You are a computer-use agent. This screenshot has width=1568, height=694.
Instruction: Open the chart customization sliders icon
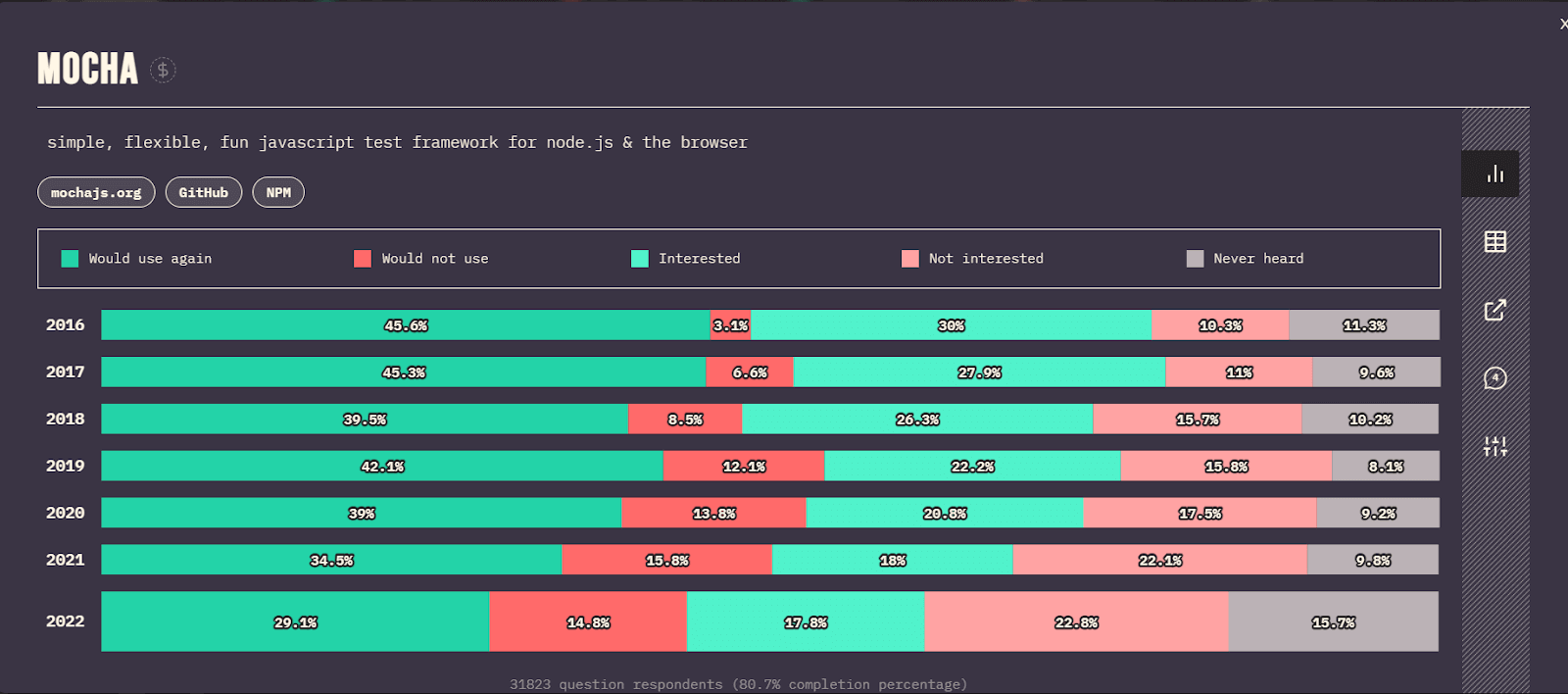[1494, 447]
